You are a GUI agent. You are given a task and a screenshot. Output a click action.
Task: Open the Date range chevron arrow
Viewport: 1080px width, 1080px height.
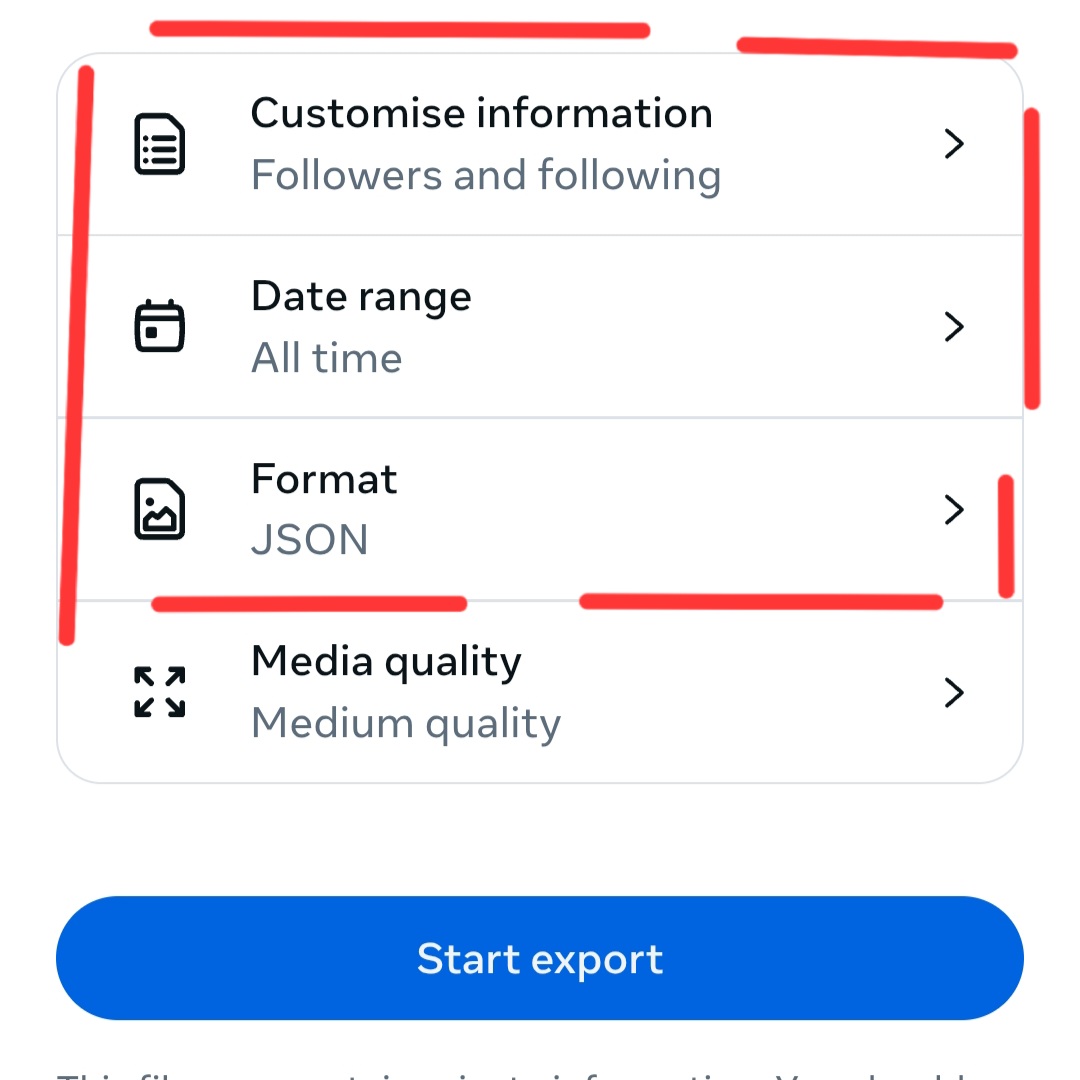(x=953, y=325)
